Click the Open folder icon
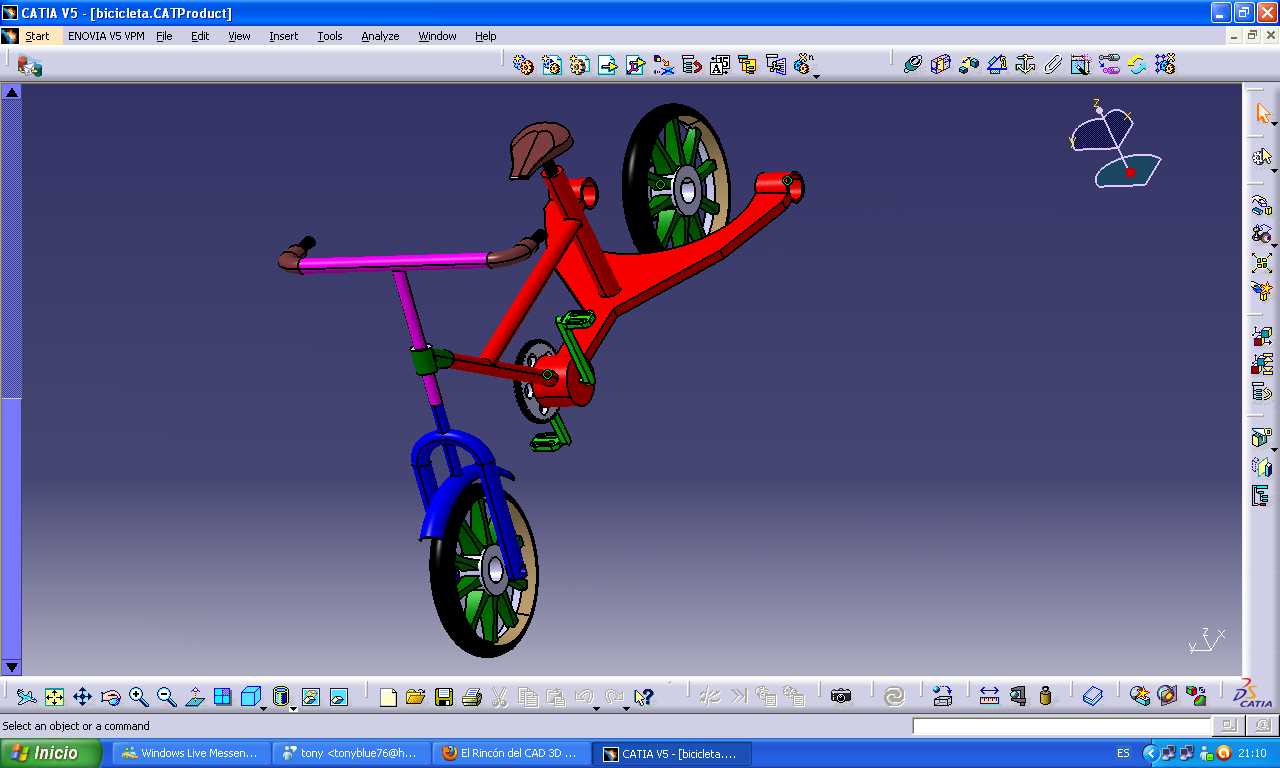Screen dimensions: 1280x768 (x=416, y=696)
